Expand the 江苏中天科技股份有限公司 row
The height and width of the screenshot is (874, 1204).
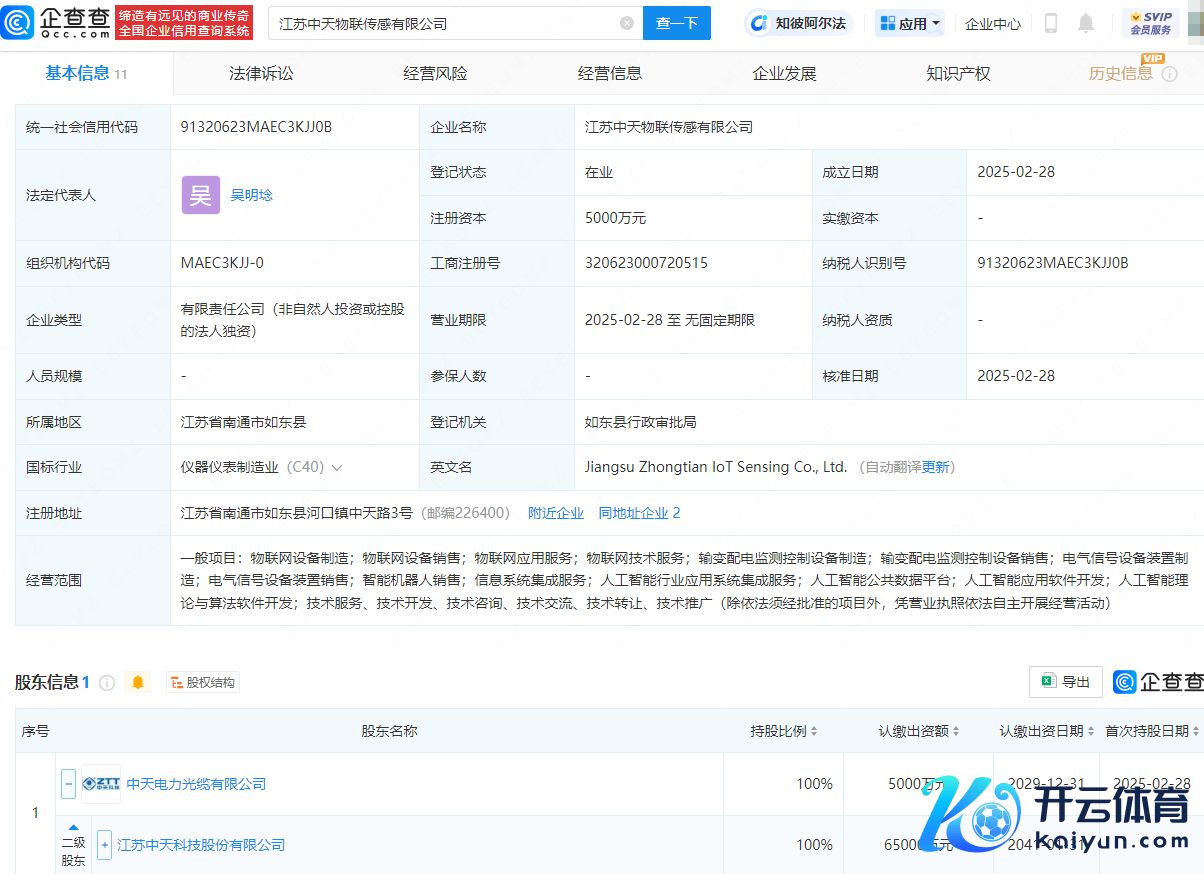(104, 845)
